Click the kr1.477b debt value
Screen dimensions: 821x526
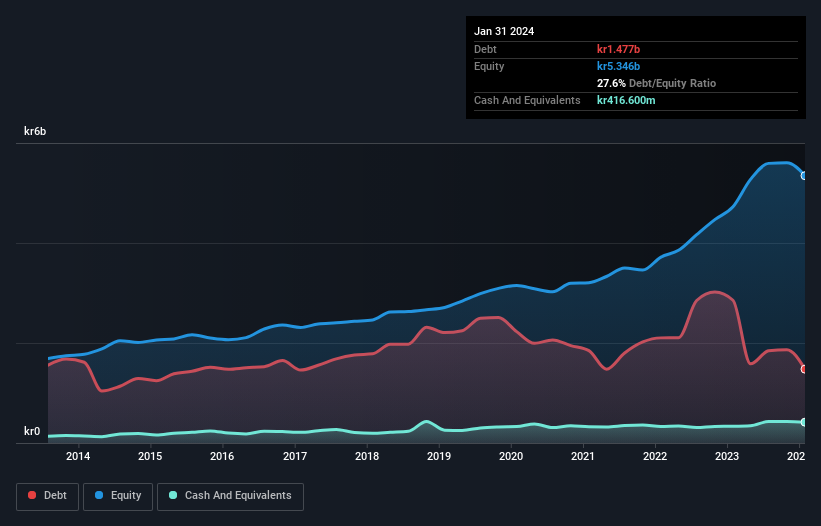(618, 49)
